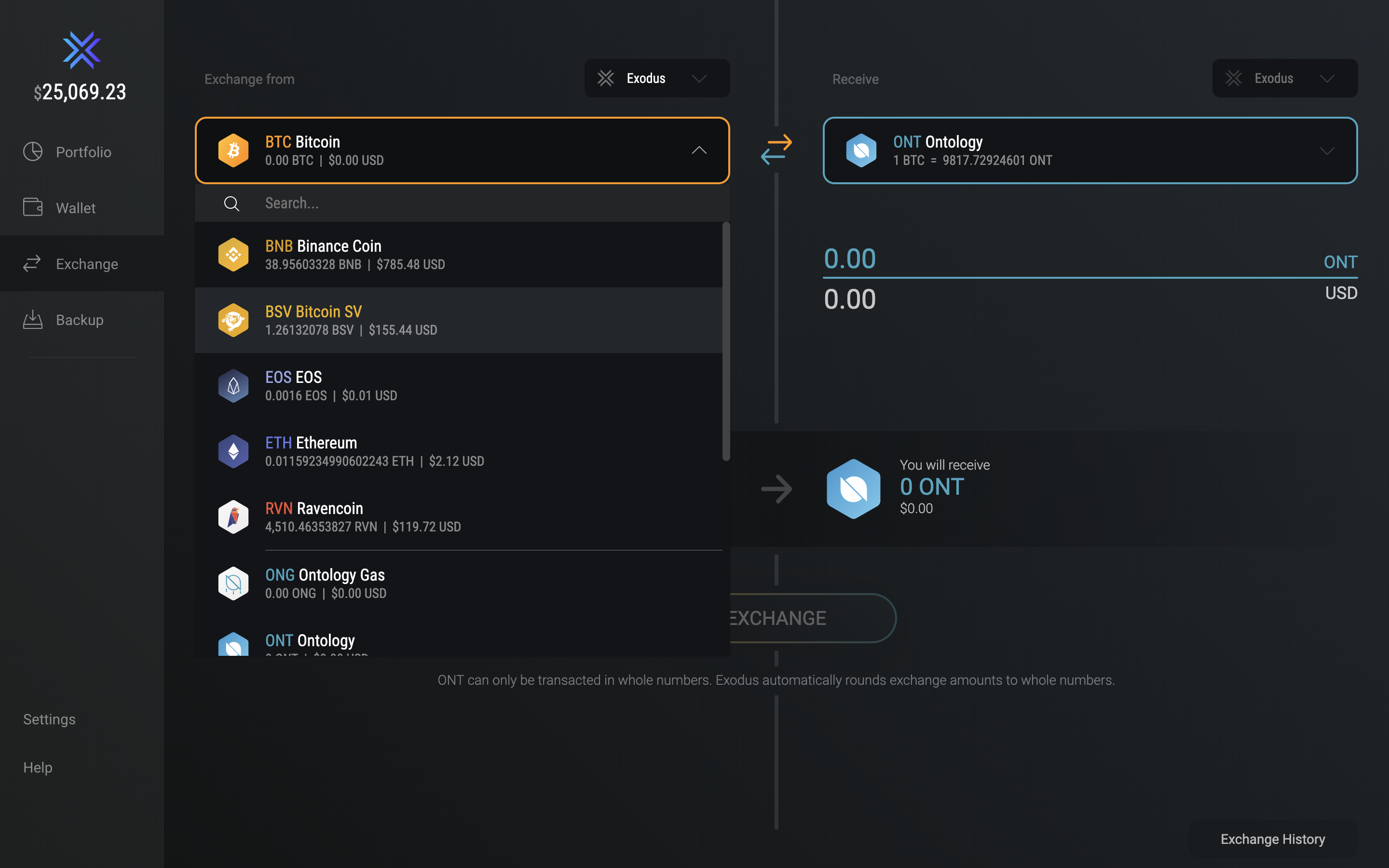Collapse the BTC Bitcoin asset selector chevron

[x=698, y=150]
